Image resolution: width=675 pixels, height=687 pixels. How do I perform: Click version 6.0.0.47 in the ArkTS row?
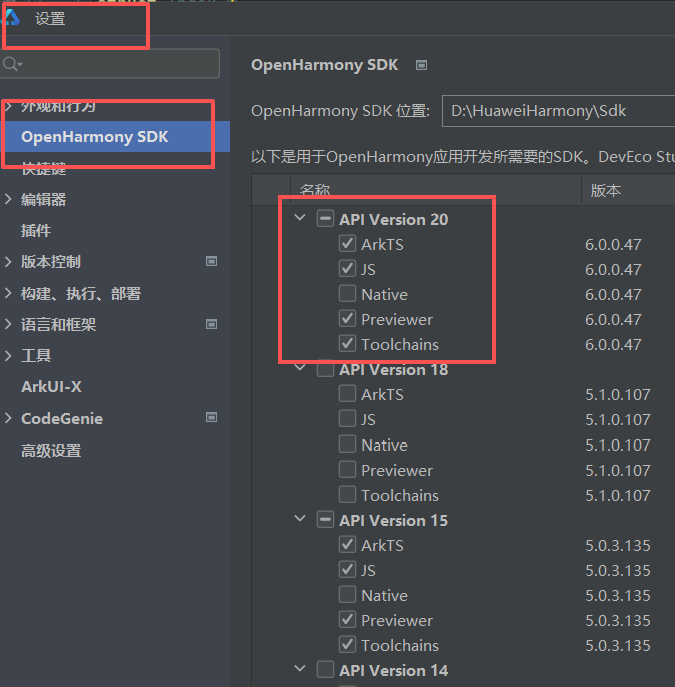pyautogui.click(x=613, y=244)
